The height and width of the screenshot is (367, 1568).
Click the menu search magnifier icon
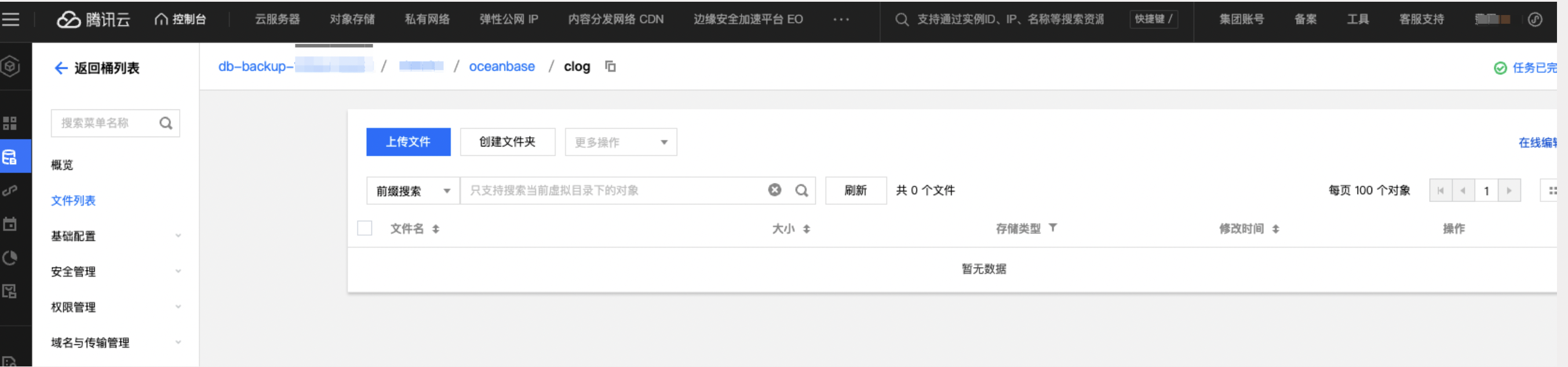coord(166,123)
